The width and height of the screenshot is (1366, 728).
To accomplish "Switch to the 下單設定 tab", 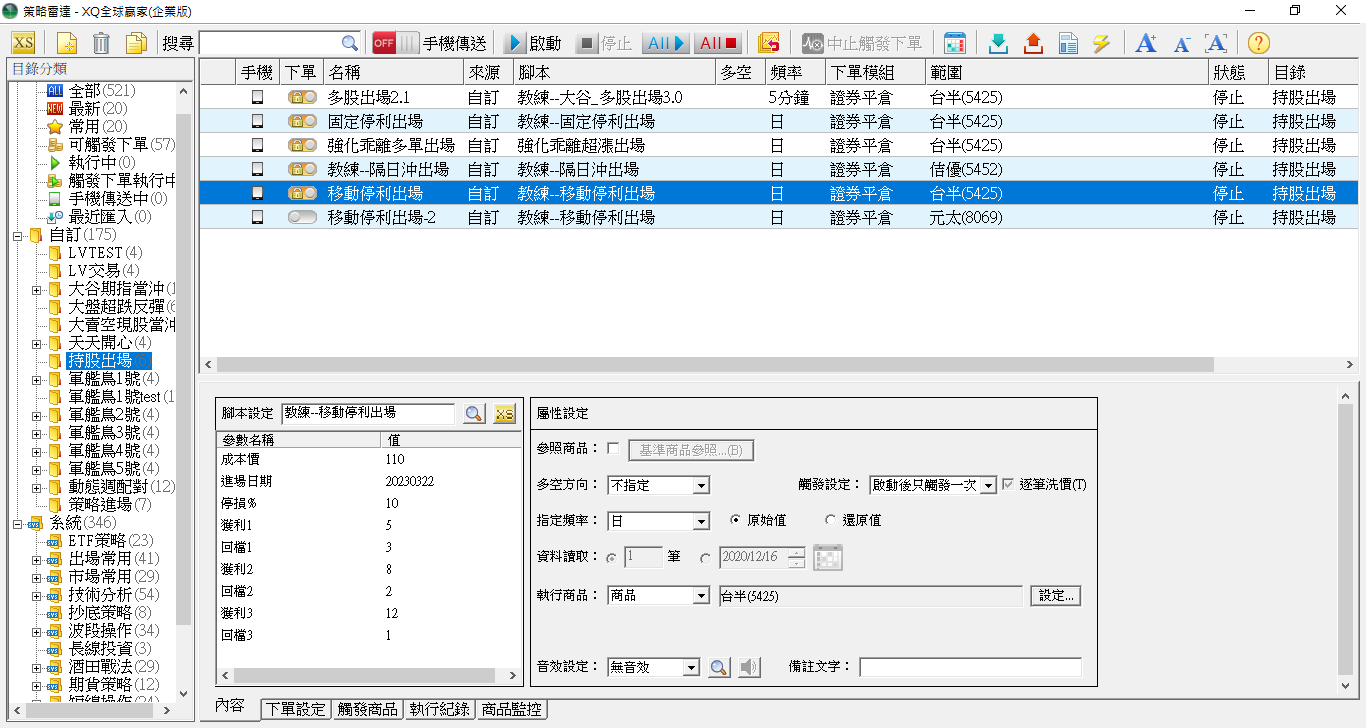I will point(295,709).
